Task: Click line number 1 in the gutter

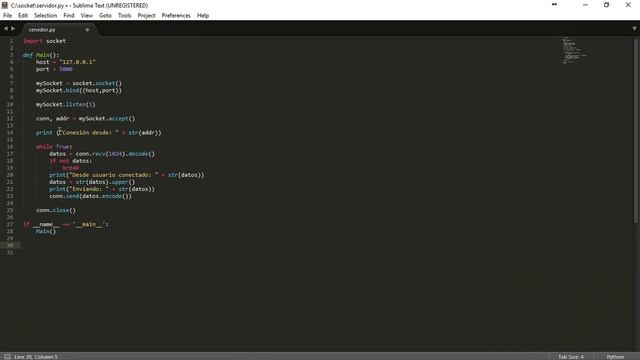Action: tap(11, 41)
